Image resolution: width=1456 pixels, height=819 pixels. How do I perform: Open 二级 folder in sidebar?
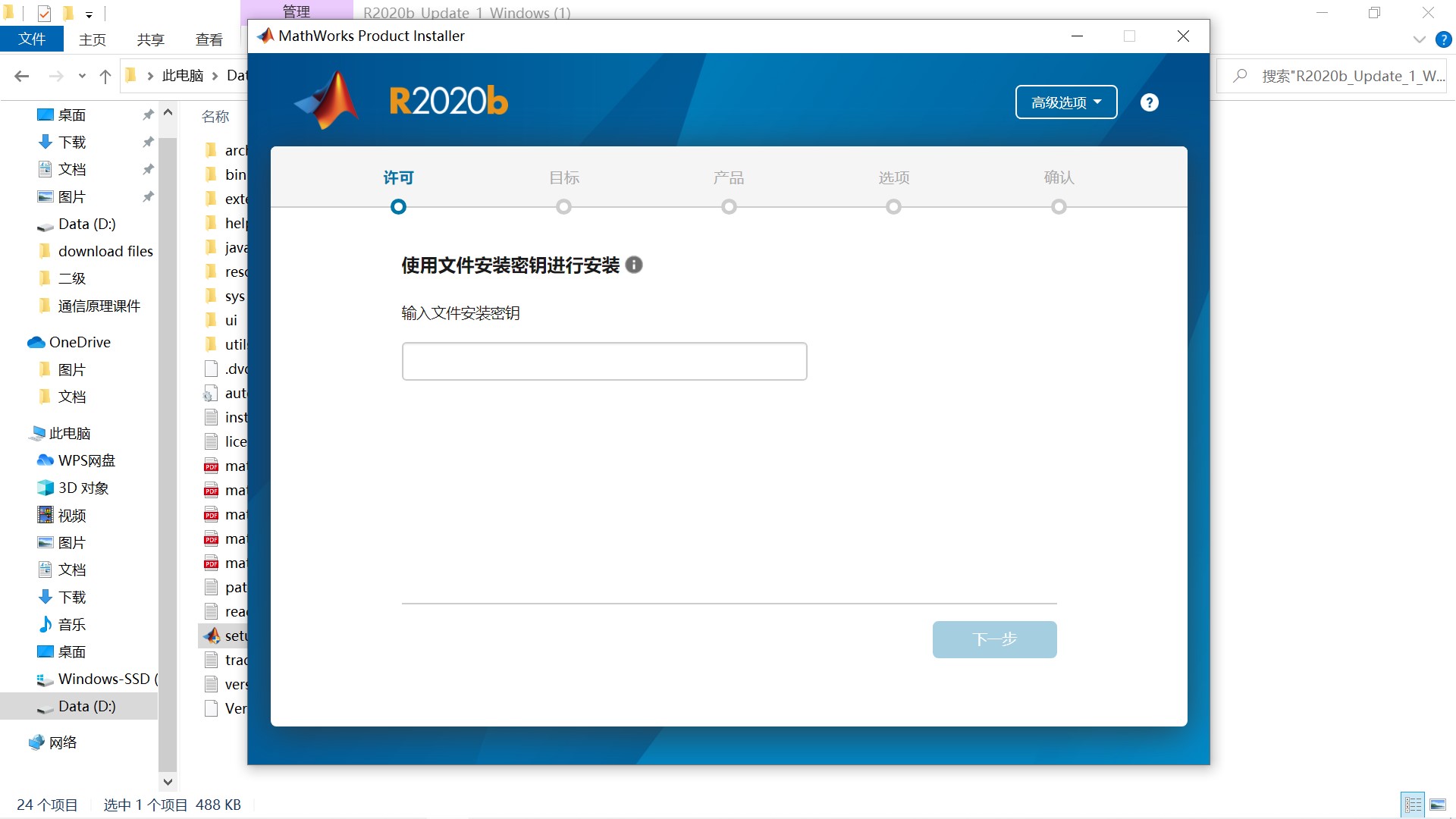click(72, 278)
